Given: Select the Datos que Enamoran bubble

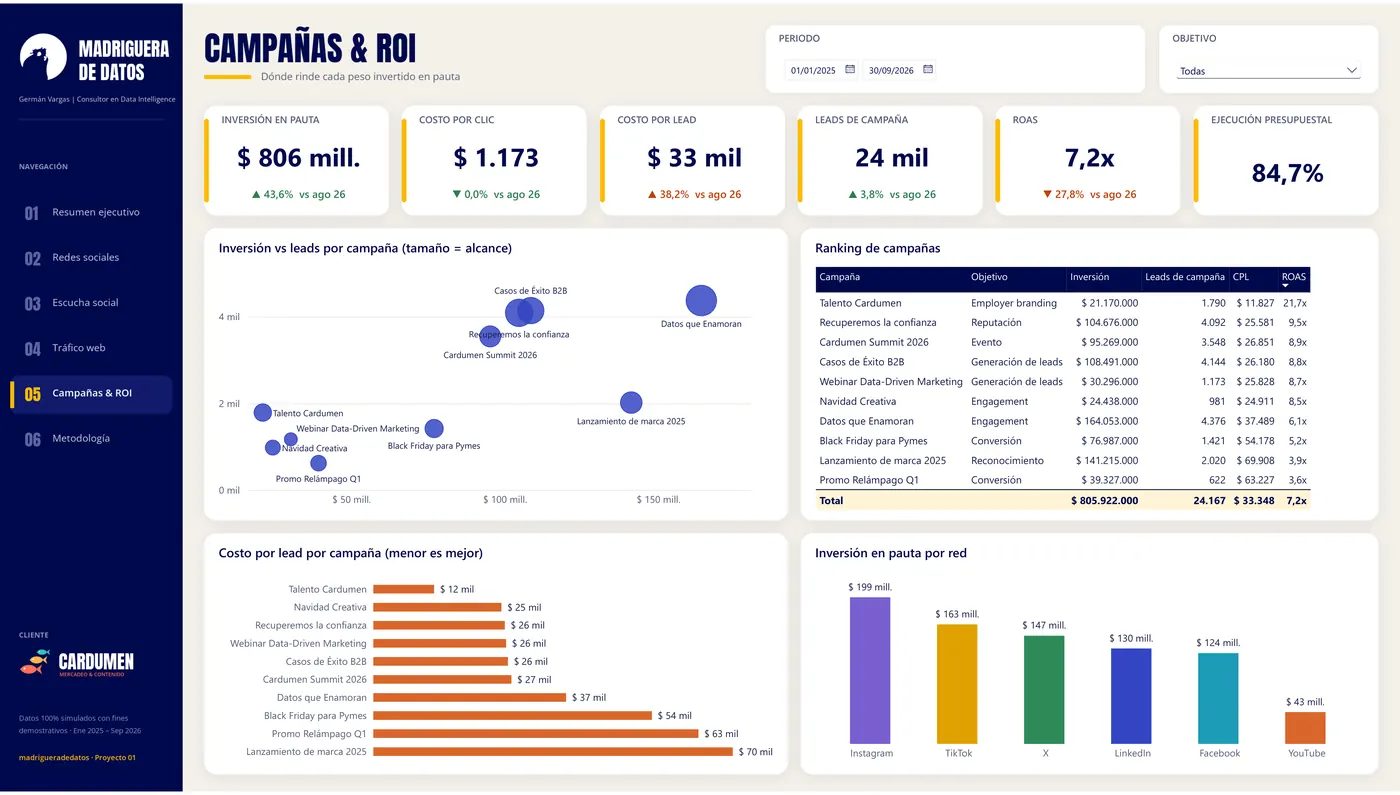Looking at the screenshot, I should (702, 300).
